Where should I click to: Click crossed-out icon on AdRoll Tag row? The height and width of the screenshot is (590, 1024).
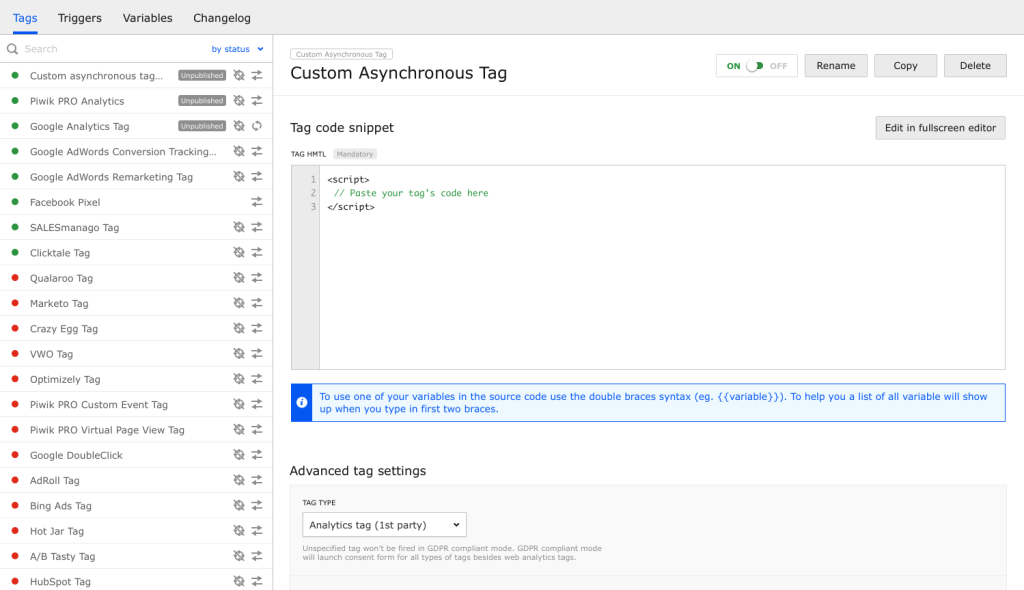(x=239, y=480)
